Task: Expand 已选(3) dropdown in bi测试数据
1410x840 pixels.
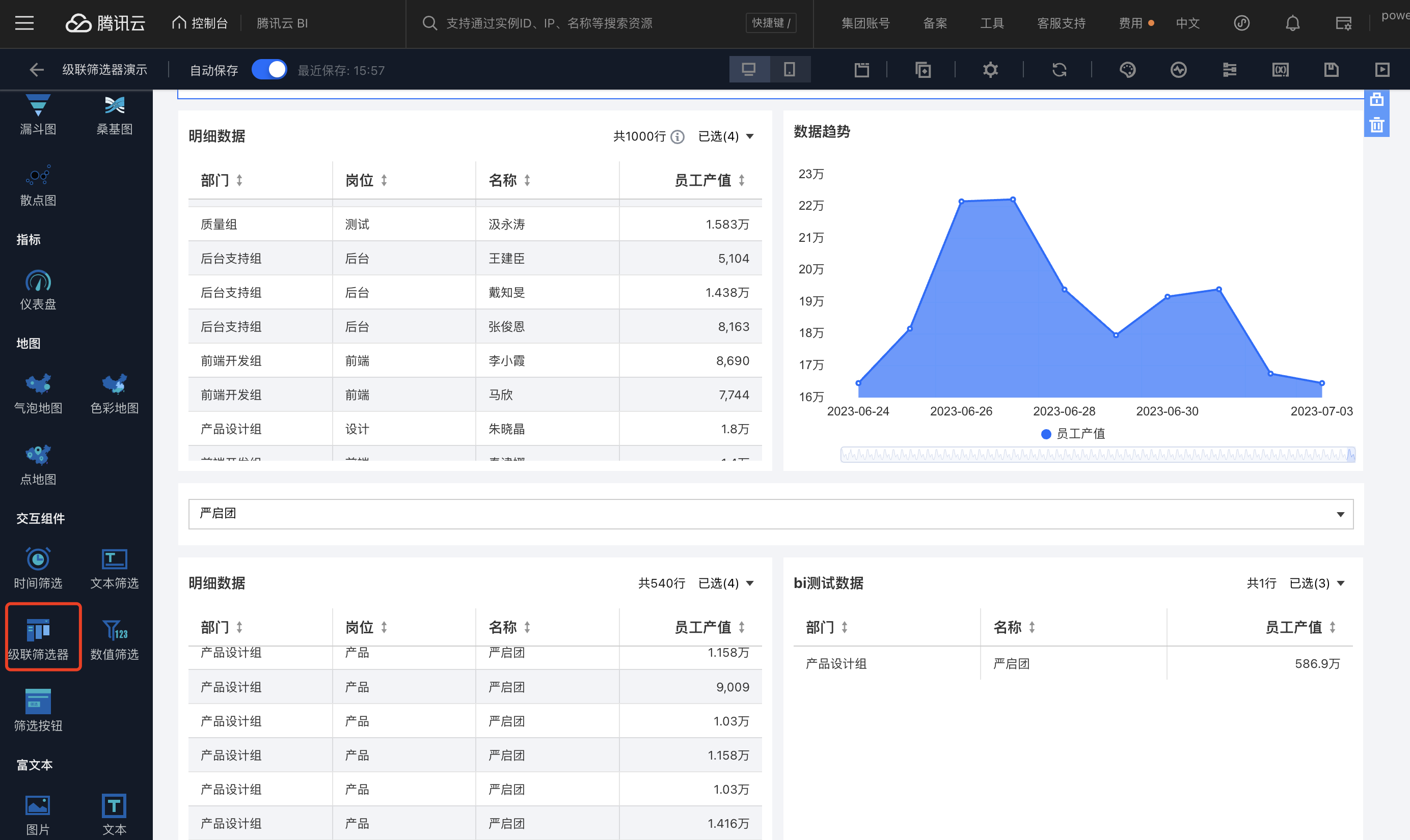Action: [x=1317, y=583]
